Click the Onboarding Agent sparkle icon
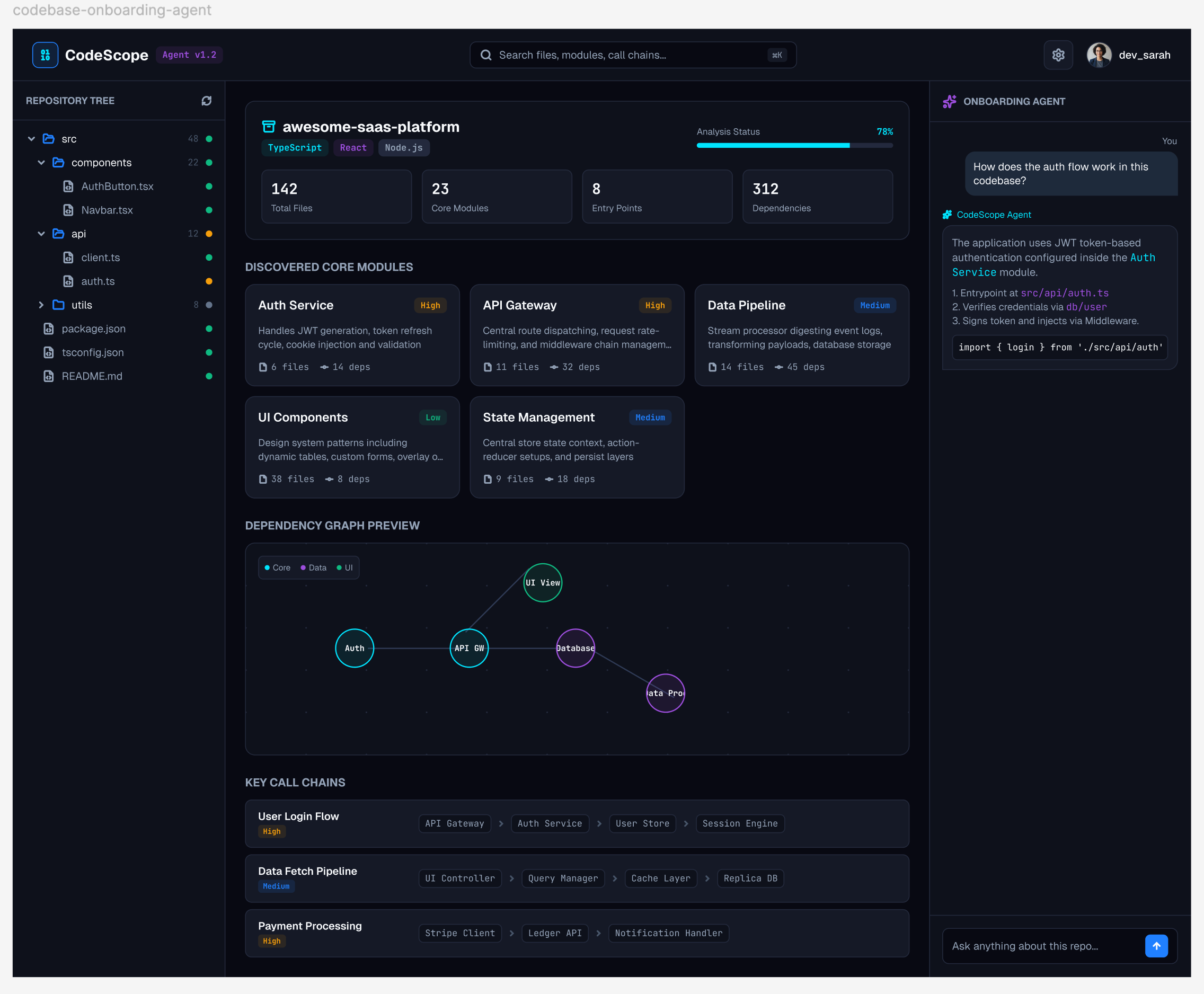The image size is (1204, 994). (949, 101)
